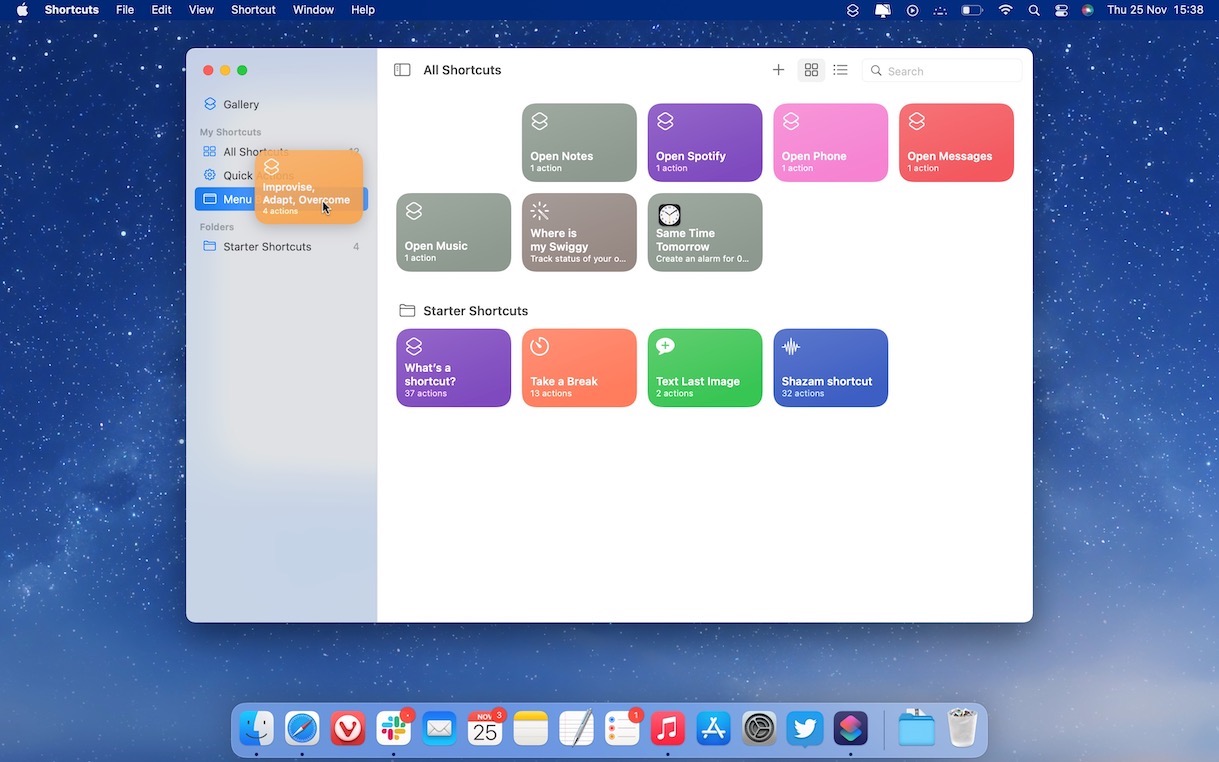The image size is (1219, 762).
Task: Click the timer icon on Take a Break
Action: pyautogui.click(x=539, y=346)
